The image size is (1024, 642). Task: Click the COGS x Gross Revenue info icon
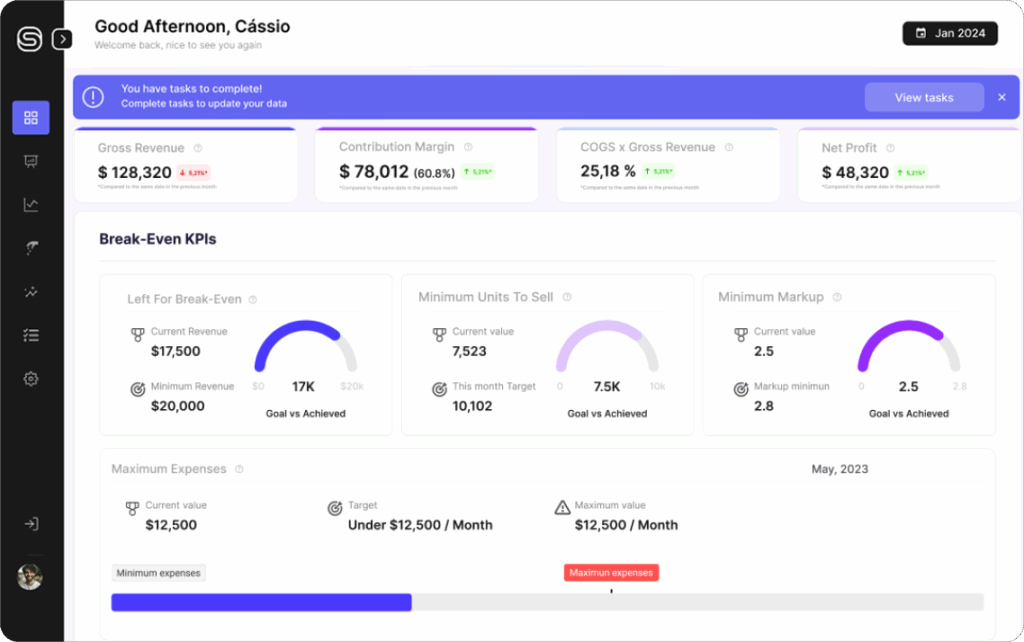729,148
